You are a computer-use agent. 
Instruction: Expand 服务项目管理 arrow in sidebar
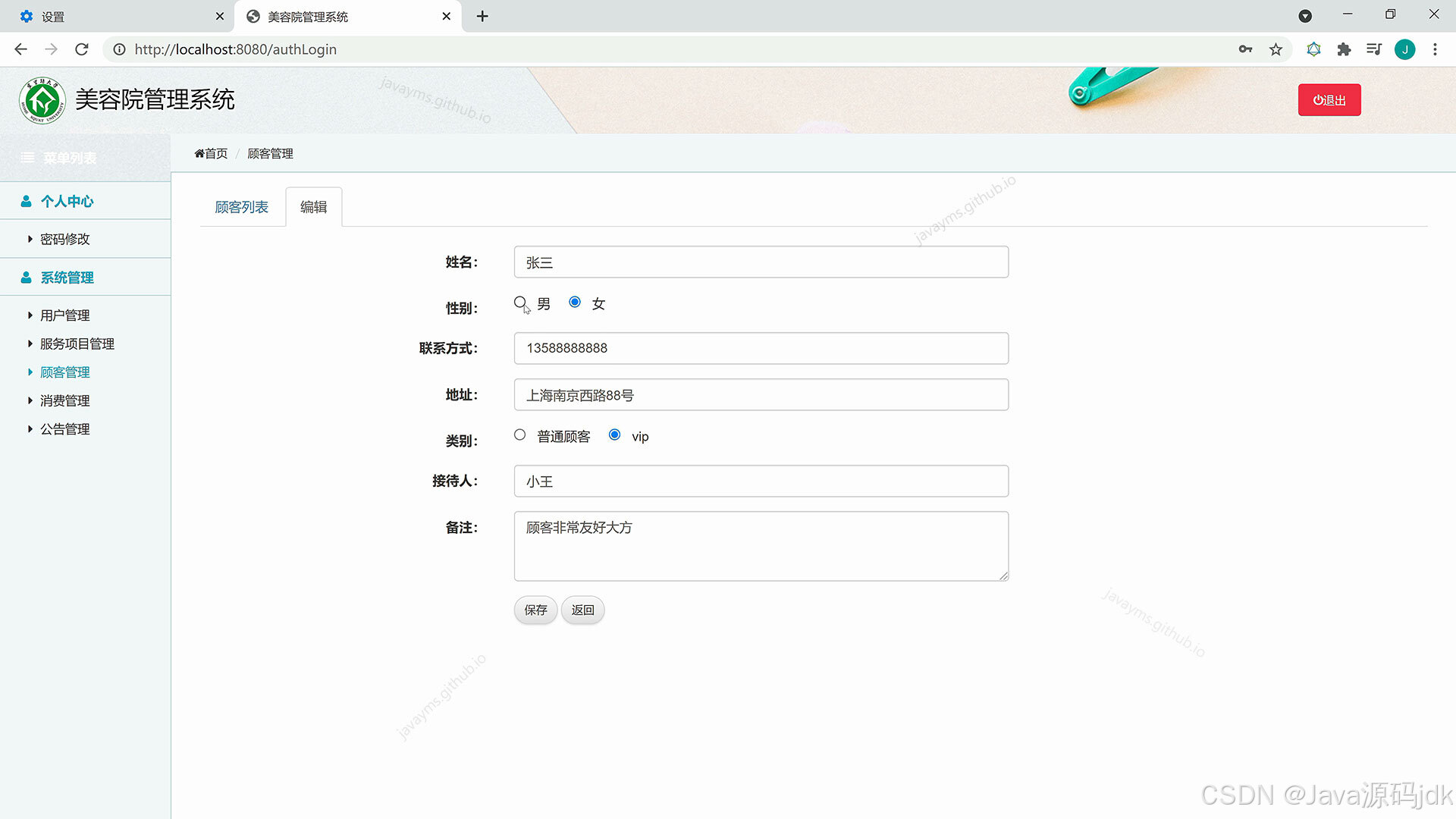30,344
